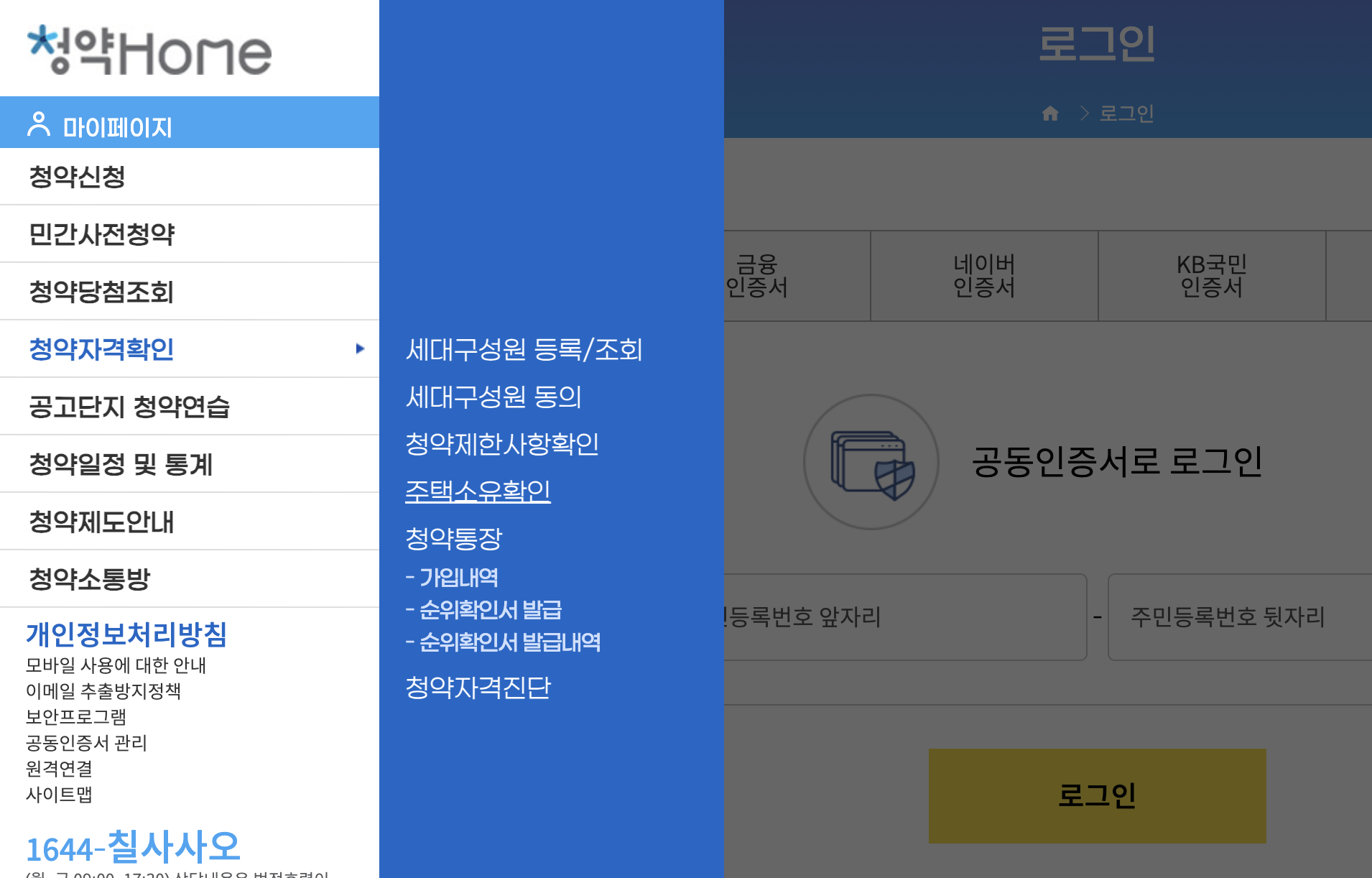The height and width of the screenshot is (878, 1372).
Task: Select 청약자격진단 menu item
Action: [478, 688]
